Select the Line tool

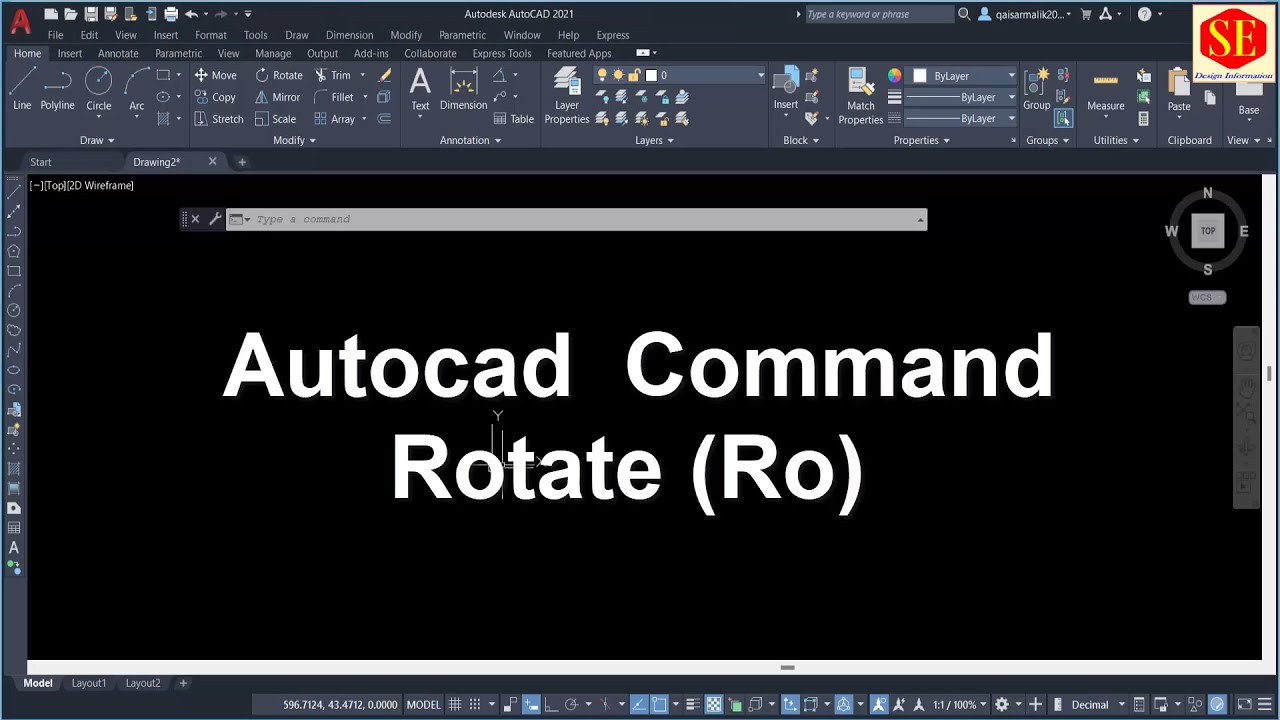click(22, 88)
